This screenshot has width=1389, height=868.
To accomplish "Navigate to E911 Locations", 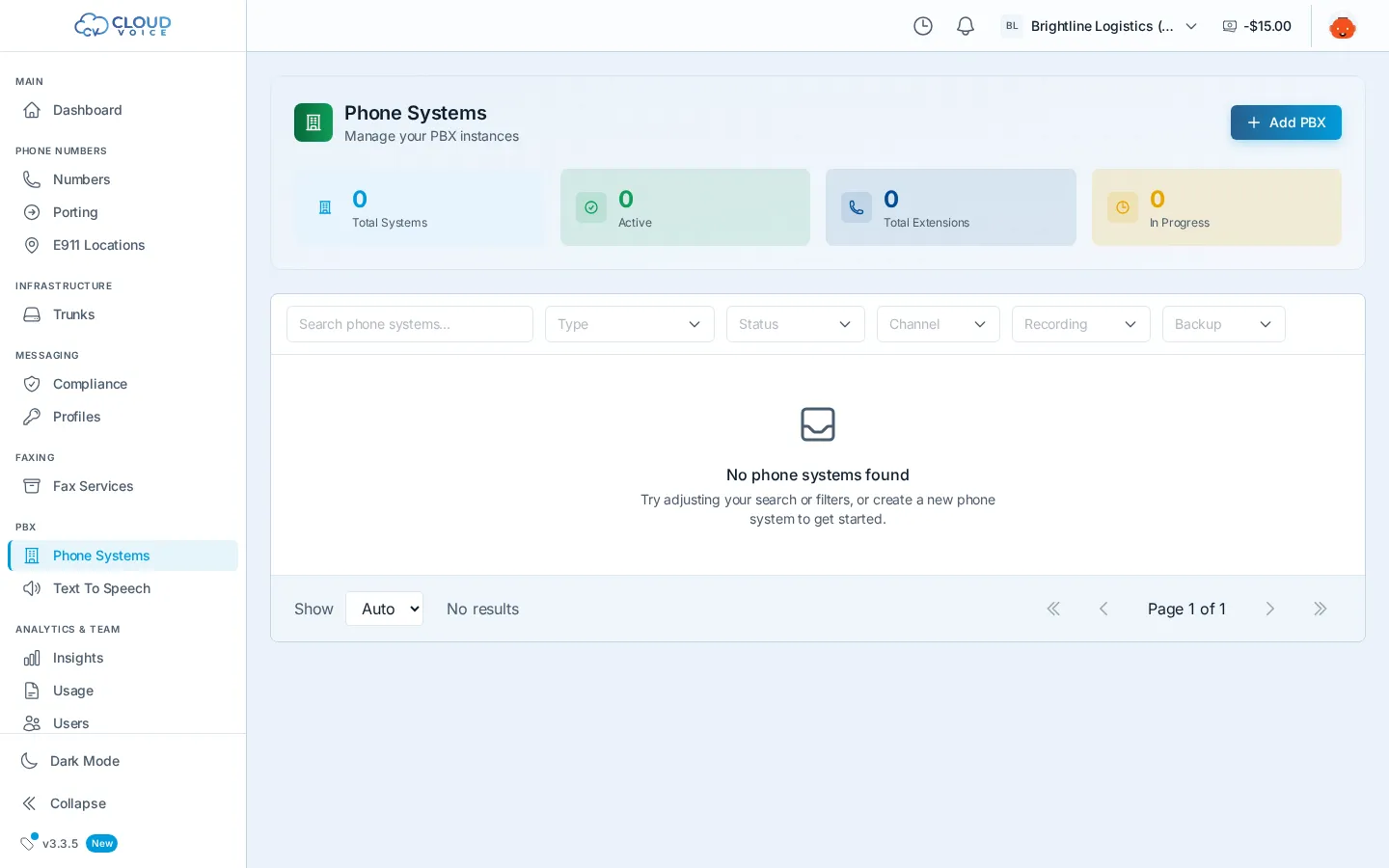I will tap(123, 245).
